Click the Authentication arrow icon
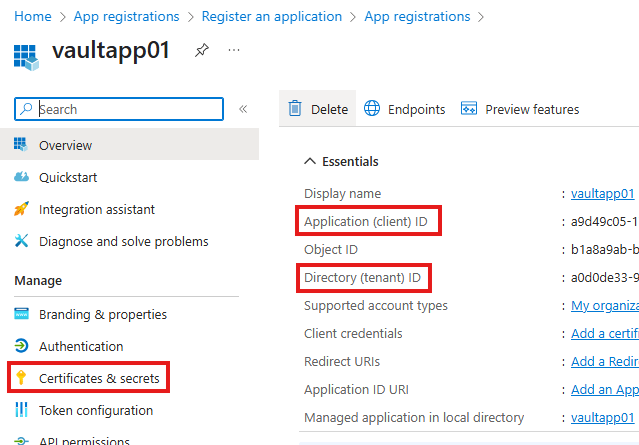This screenshot has width=639, height=445. click(21, 346)
